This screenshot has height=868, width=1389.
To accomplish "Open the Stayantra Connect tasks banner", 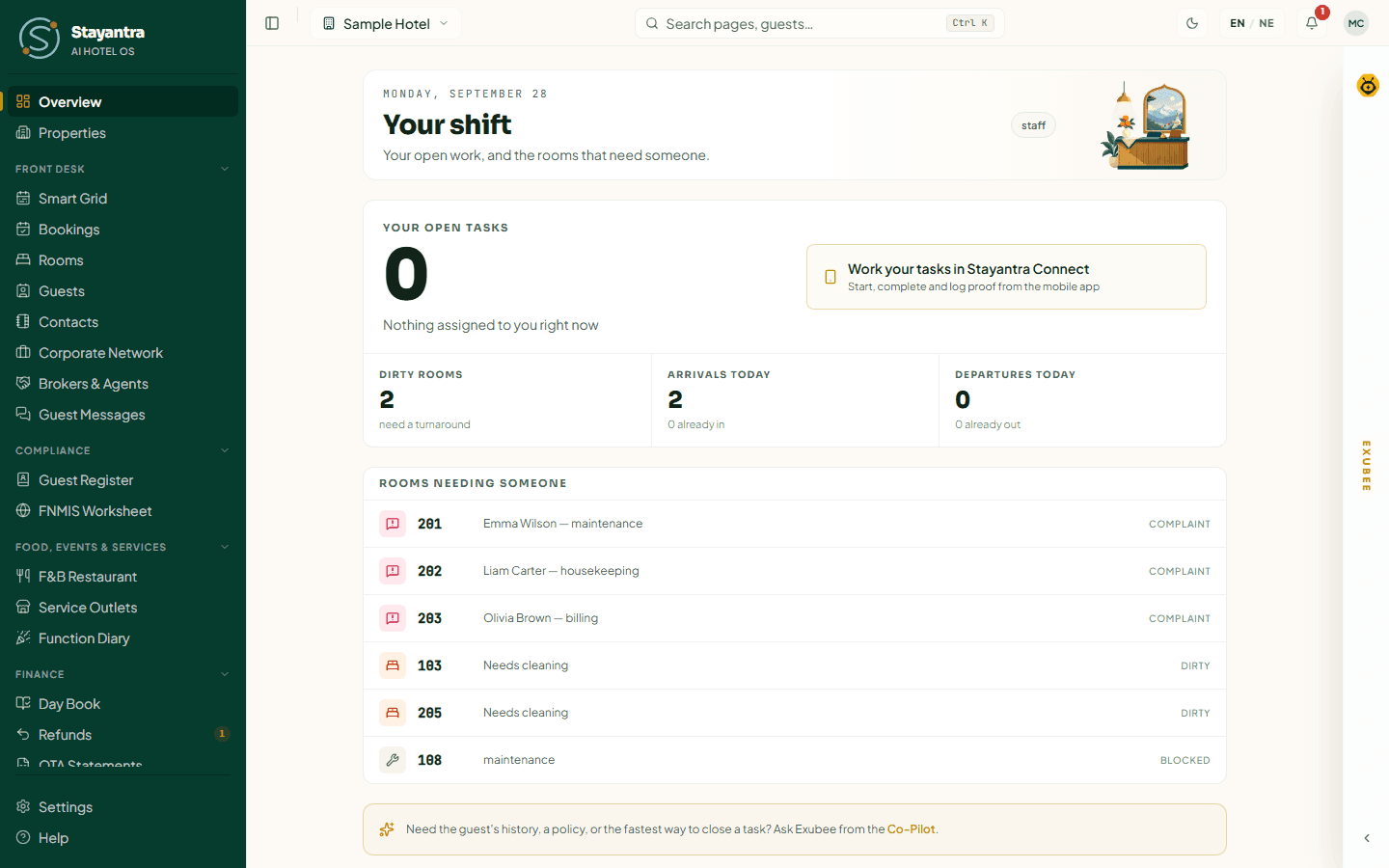I will pyautogui.click(x=1006, y=277).
